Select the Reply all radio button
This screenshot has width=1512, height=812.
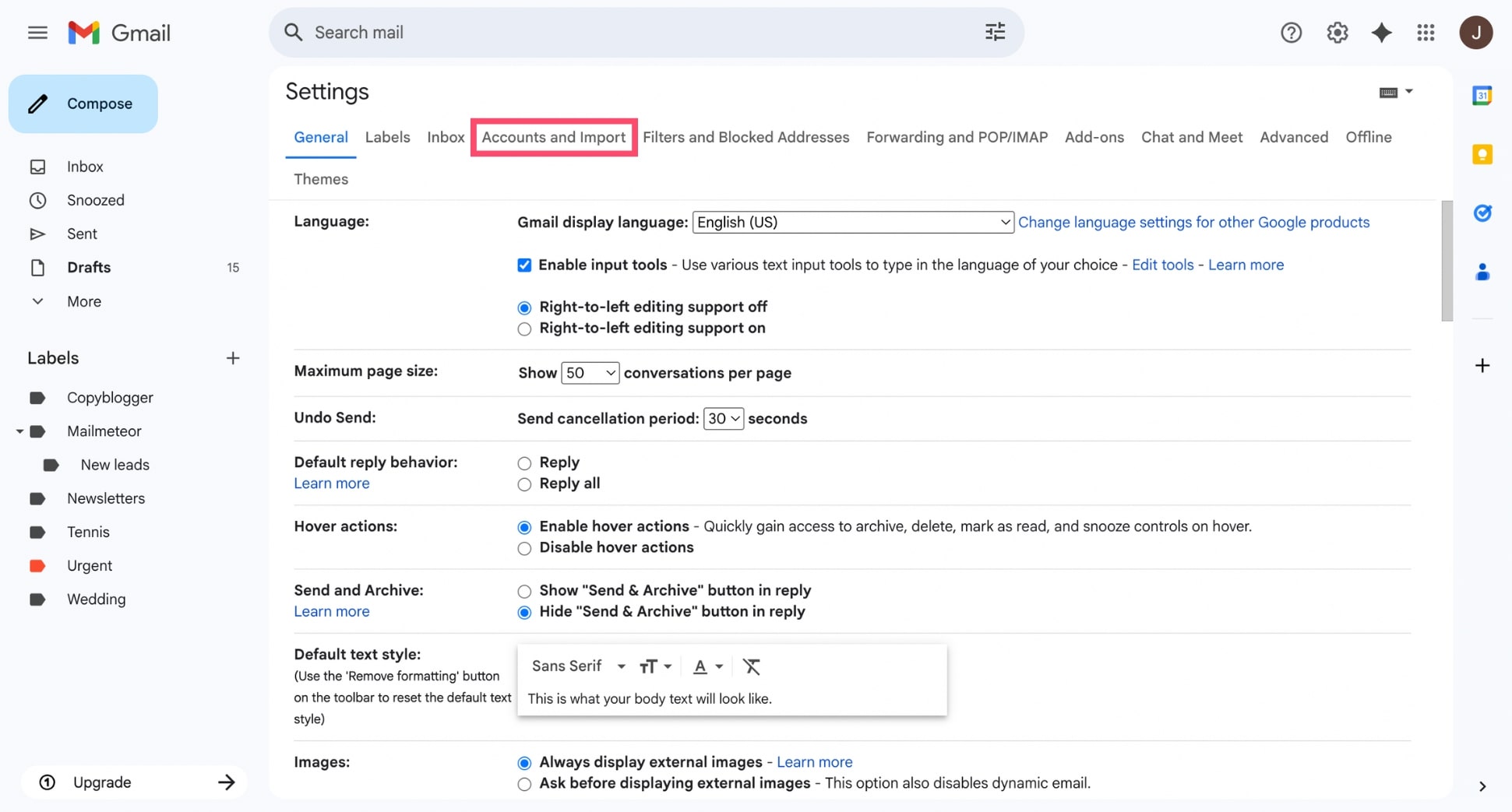(x=523, y=483)
